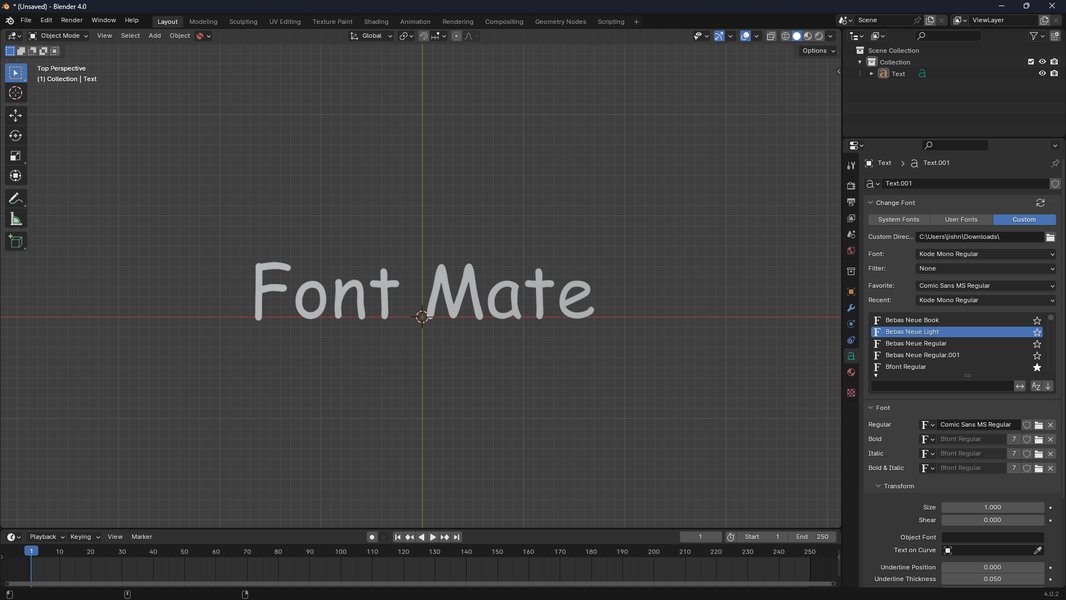Select the Custom fonts button
Viewport: 1066px width, 600px height.
tap(1025, 219)
